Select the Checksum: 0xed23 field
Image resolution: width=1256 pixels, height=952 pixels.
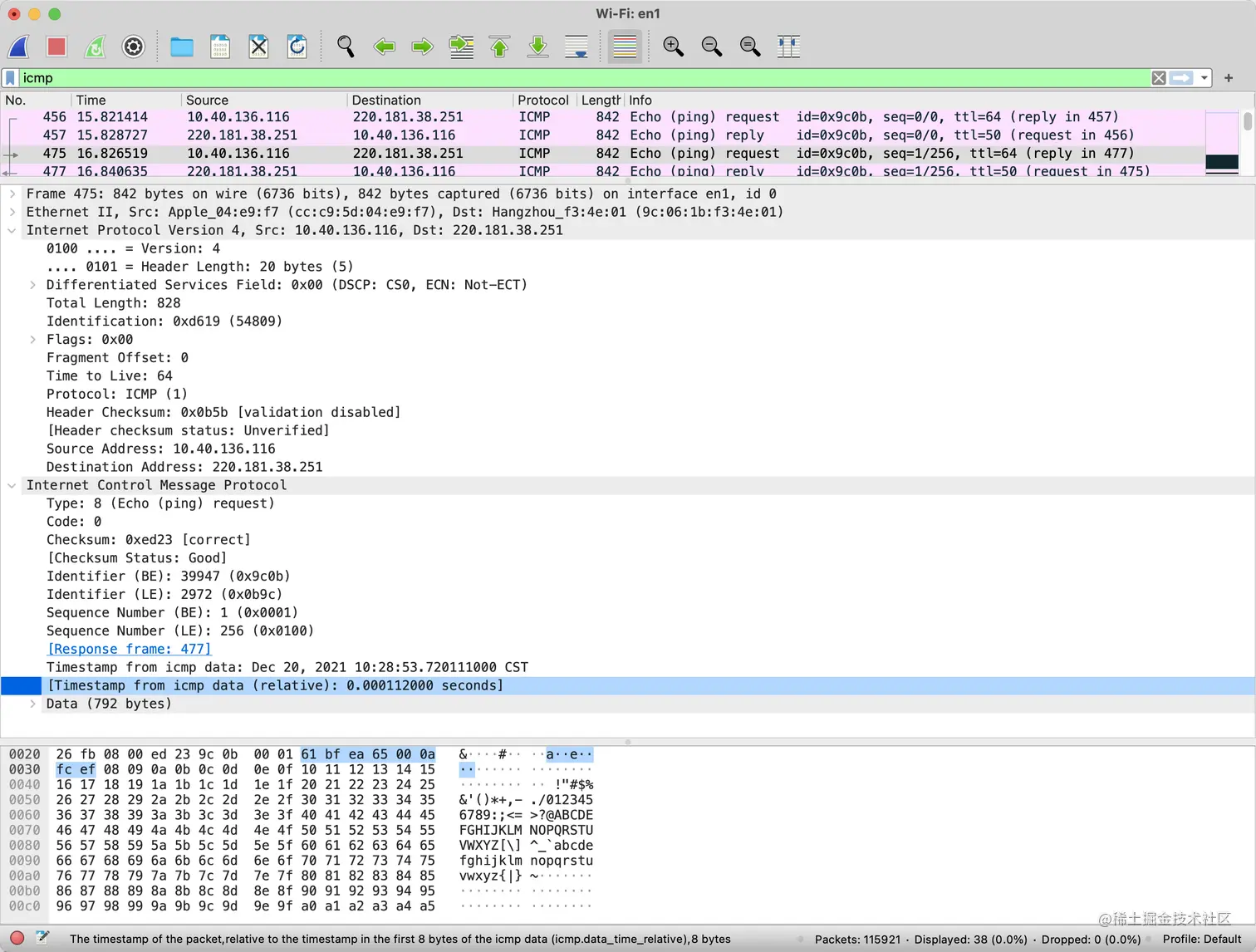coord(149,540)
